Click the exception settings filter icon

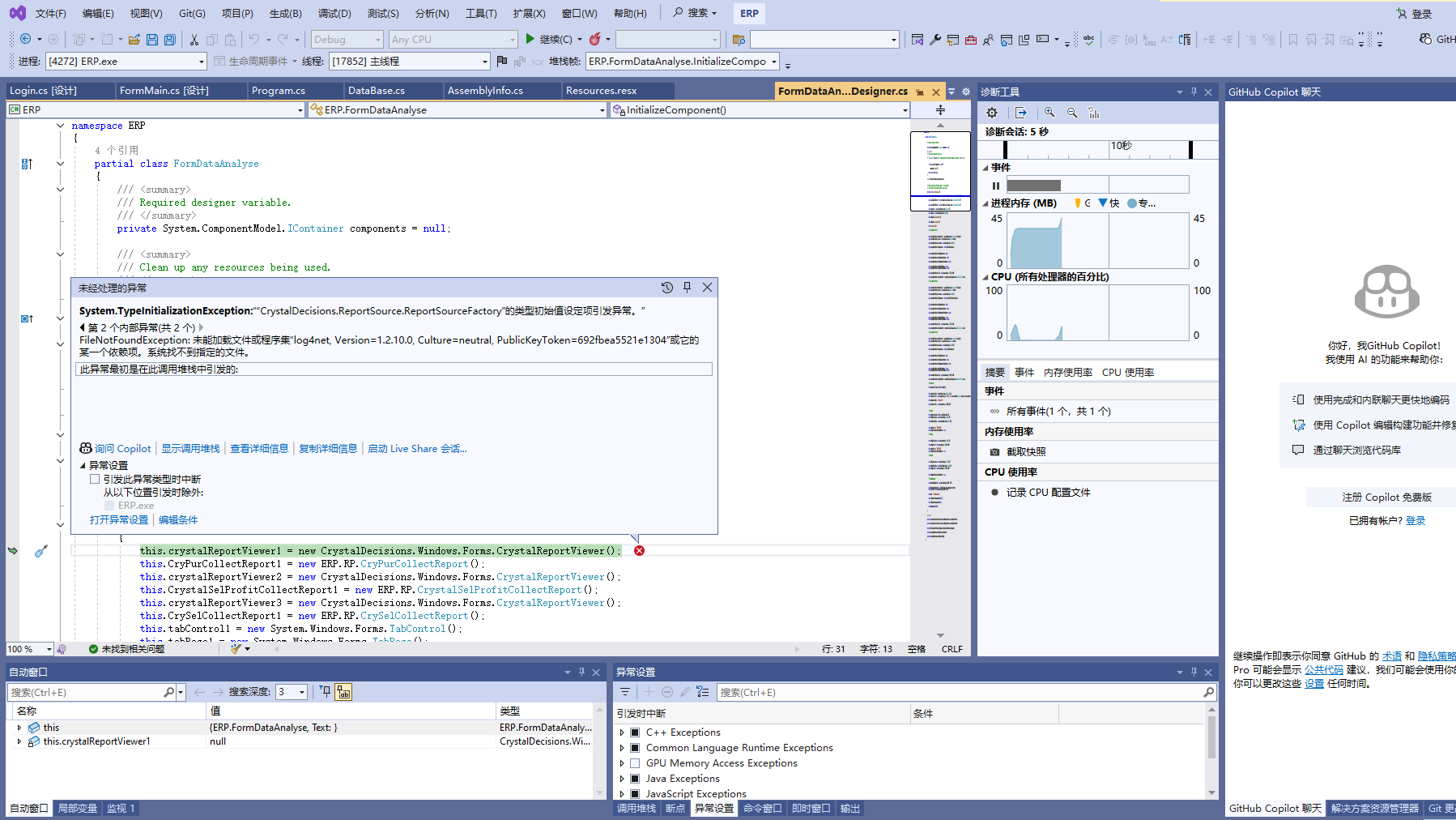[625, 692]
